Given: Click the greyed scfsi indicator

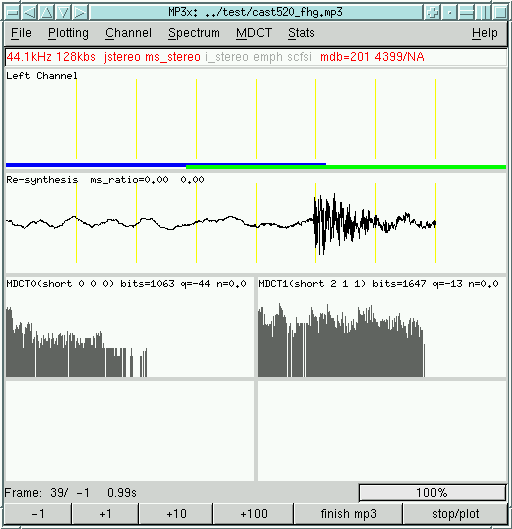Looking at the screenshot, I should 300,57.
